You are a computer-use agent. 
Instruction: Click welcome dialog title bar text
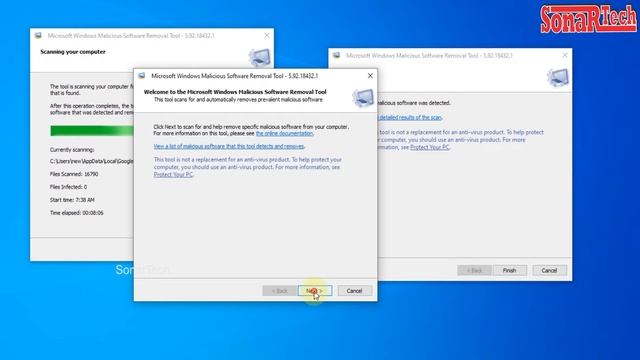(x=235, y=76)
